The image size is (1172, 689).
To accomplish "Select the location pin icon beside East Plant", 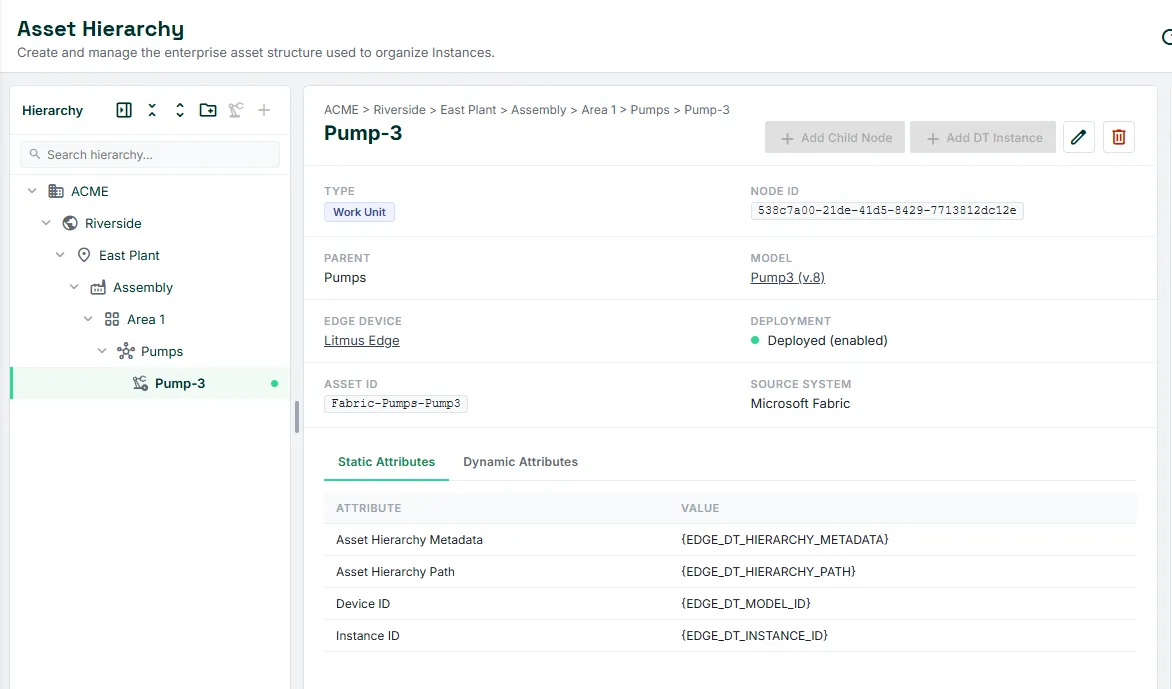I will tap(84, 256).
